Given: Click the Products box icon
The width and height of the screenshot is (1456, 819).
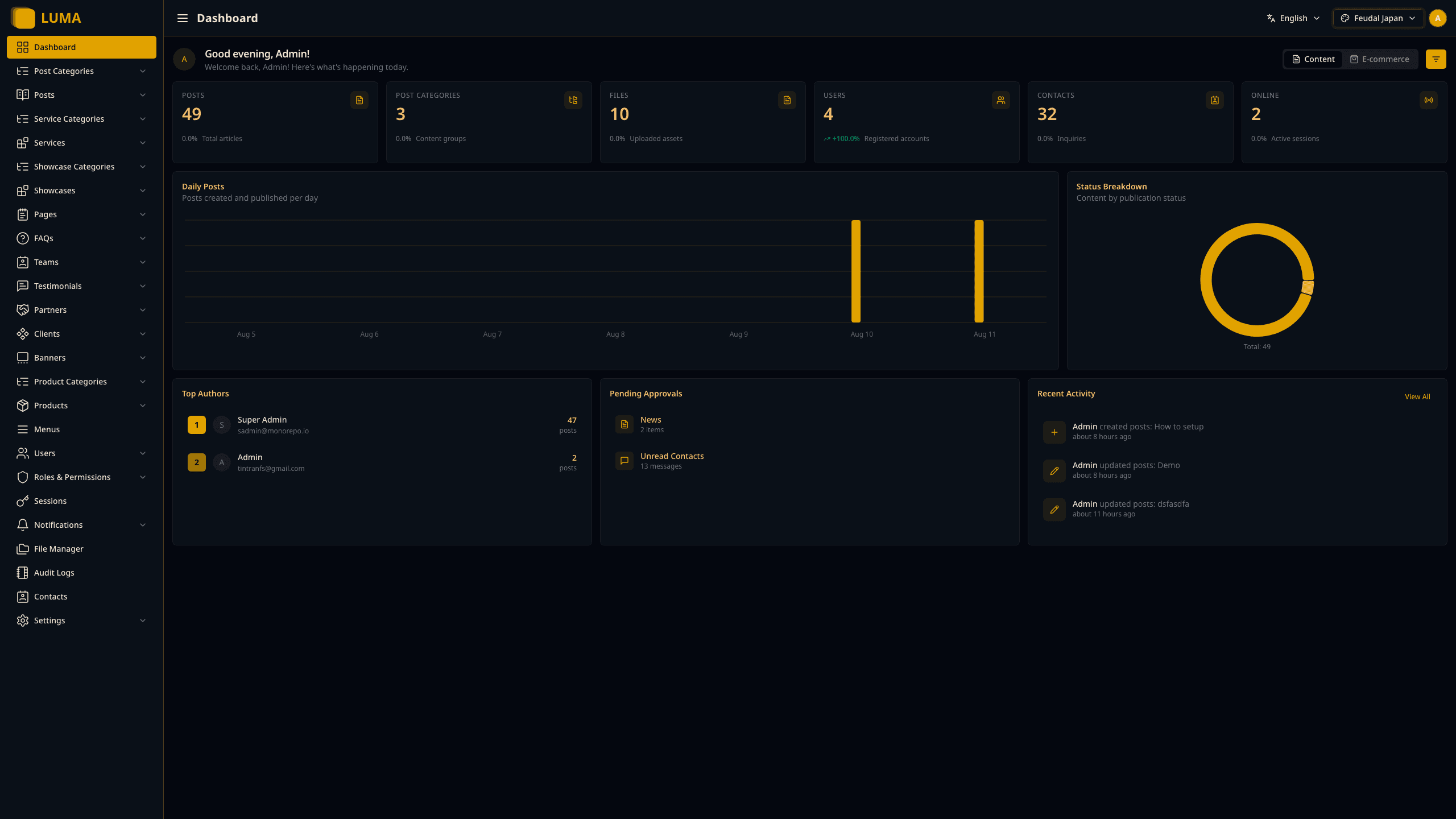Looking at the screenshot, I should pyautogui.click(x=23, y=406).
